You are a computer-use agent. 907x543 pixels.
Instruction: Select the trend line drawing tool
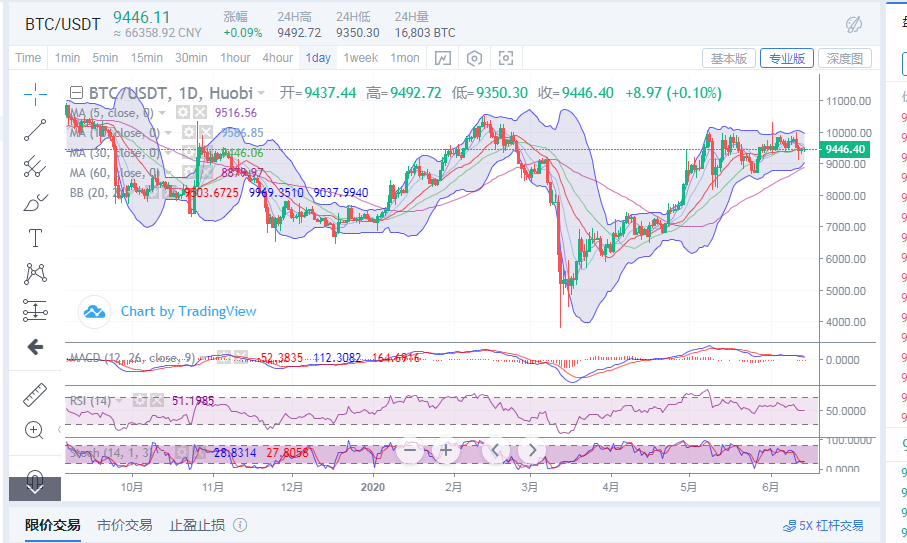click(x=35, y=130)
